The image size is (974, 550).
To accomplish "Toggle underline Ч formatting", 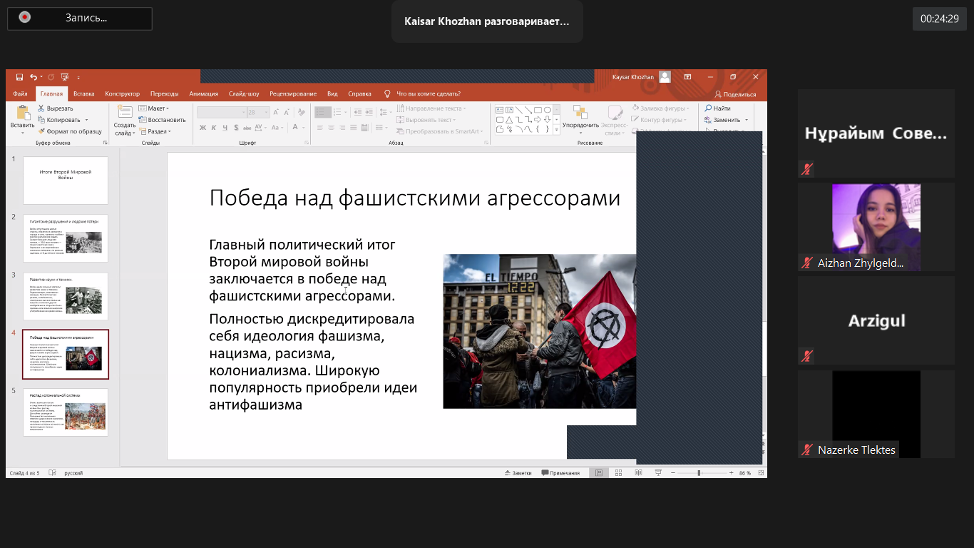I will [x=225, y=127].
